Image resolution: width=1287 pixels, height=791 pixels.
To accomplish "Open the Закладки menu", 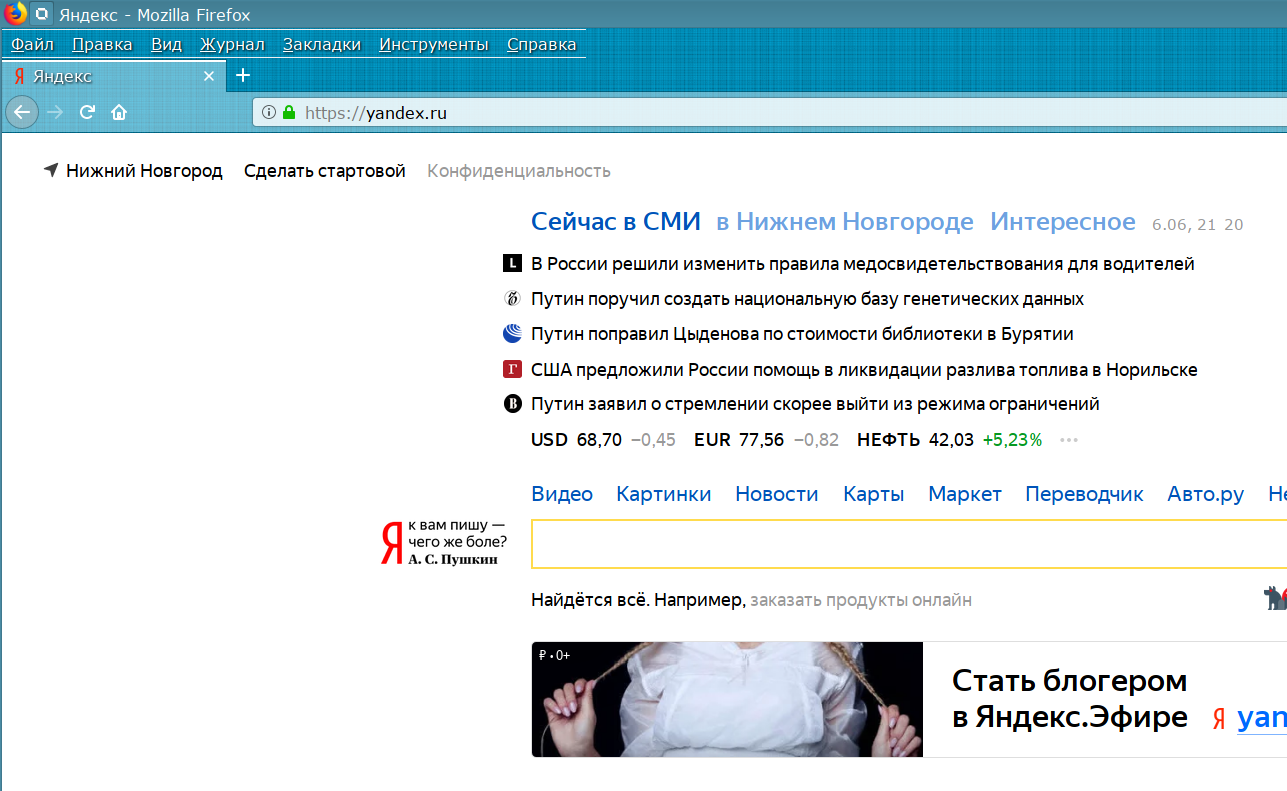I will tap(321, 44).
